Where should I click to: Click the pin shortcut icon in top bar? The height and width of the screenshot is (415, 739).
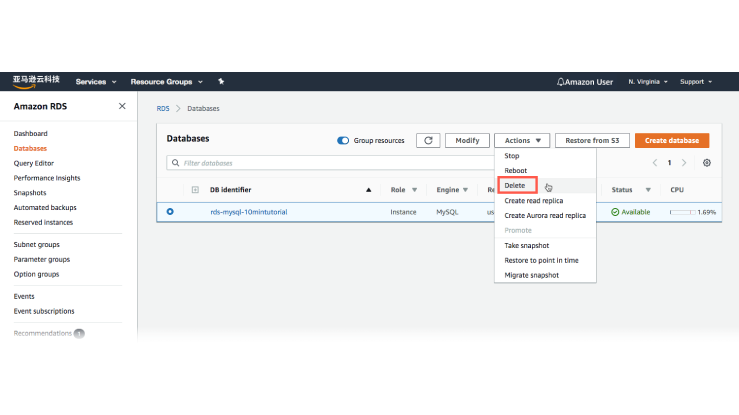click(221, 81)
